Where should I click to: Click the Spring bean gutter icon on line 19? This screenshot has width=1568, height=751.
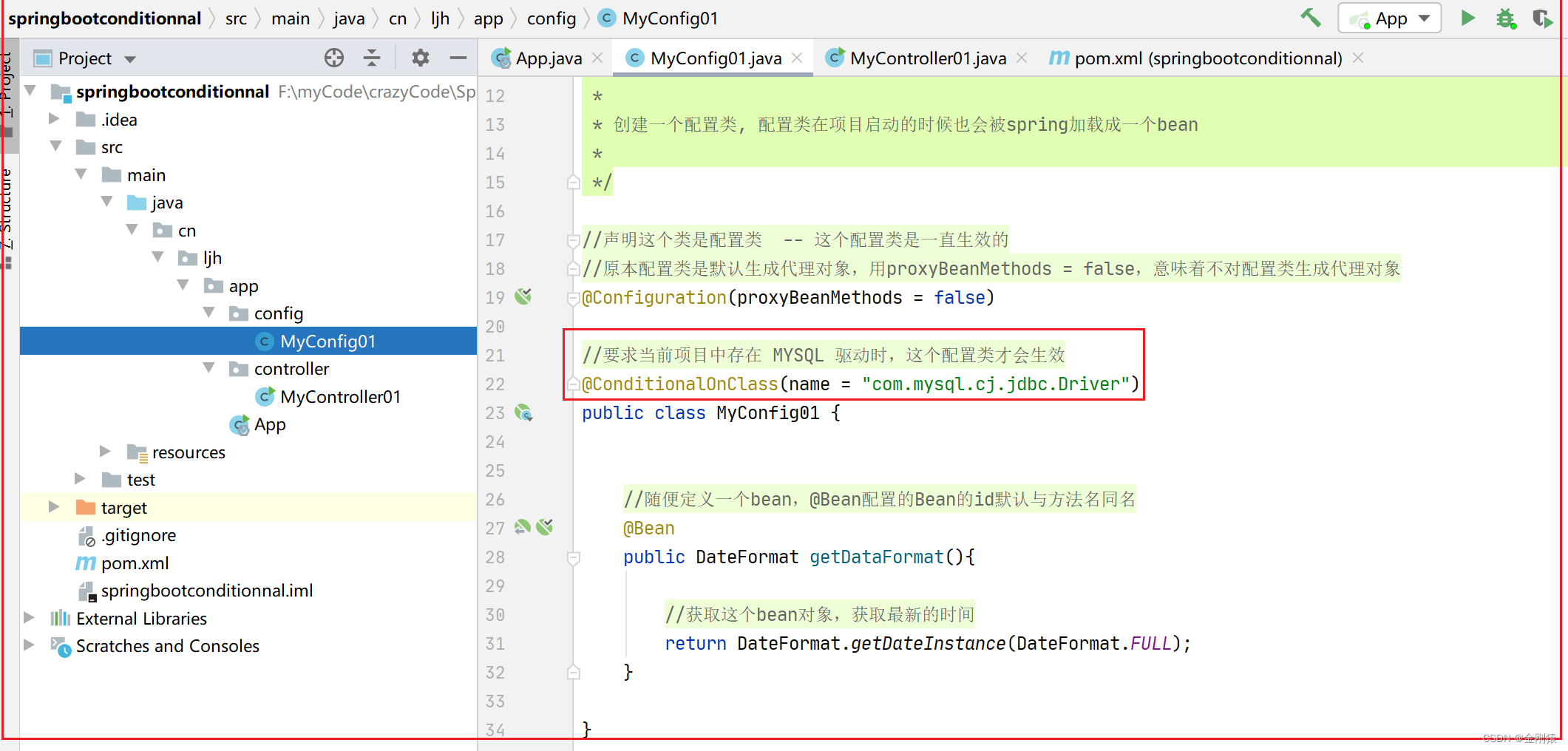point(523,297)
